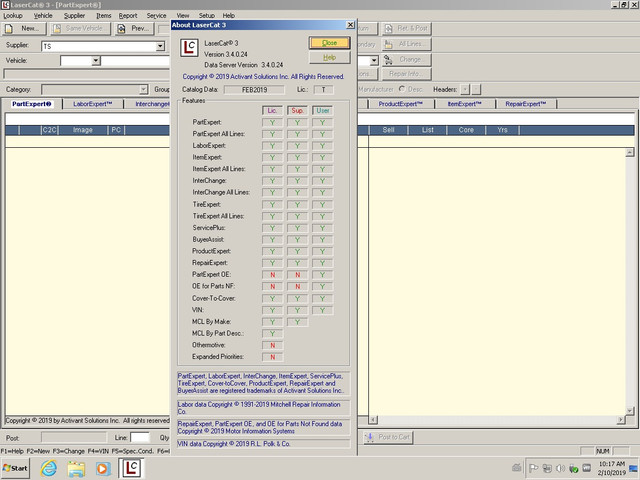Switch to the LaborExpert tab

[x=93, y=104]
